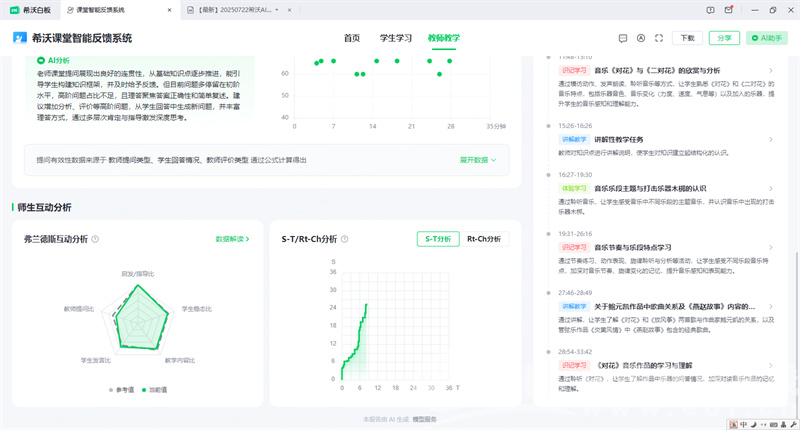Image resolution: width=800 pixels, height=430 pixels.
Task: Select 教师教学 tab
Action: pyautogui.click(x=444, y=38)
